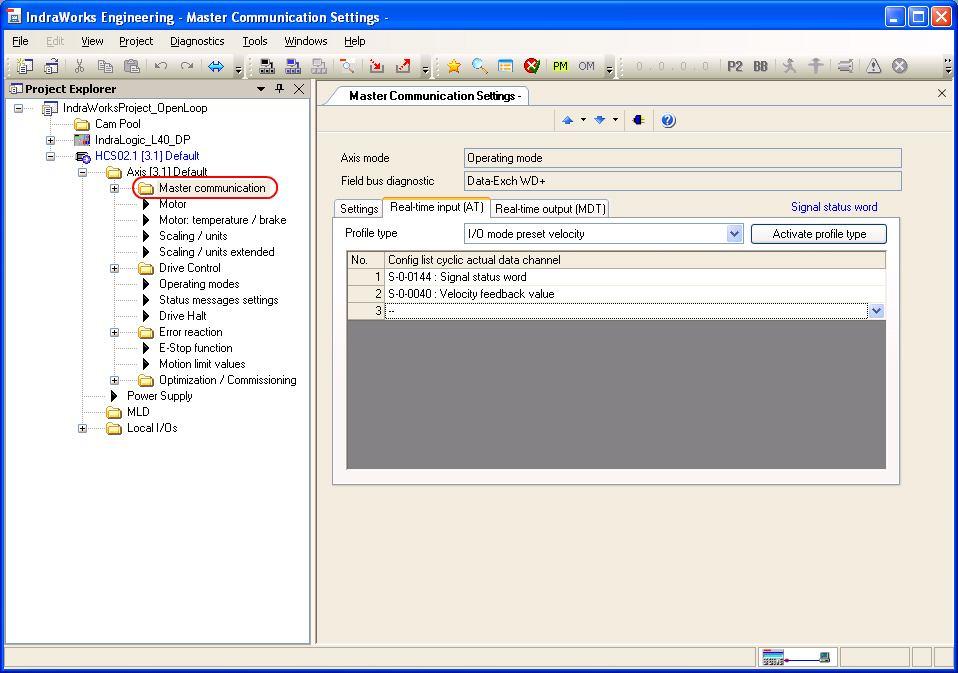
Task: Open Project Explorer options dropdown arrow
Action: coord(261,89)
